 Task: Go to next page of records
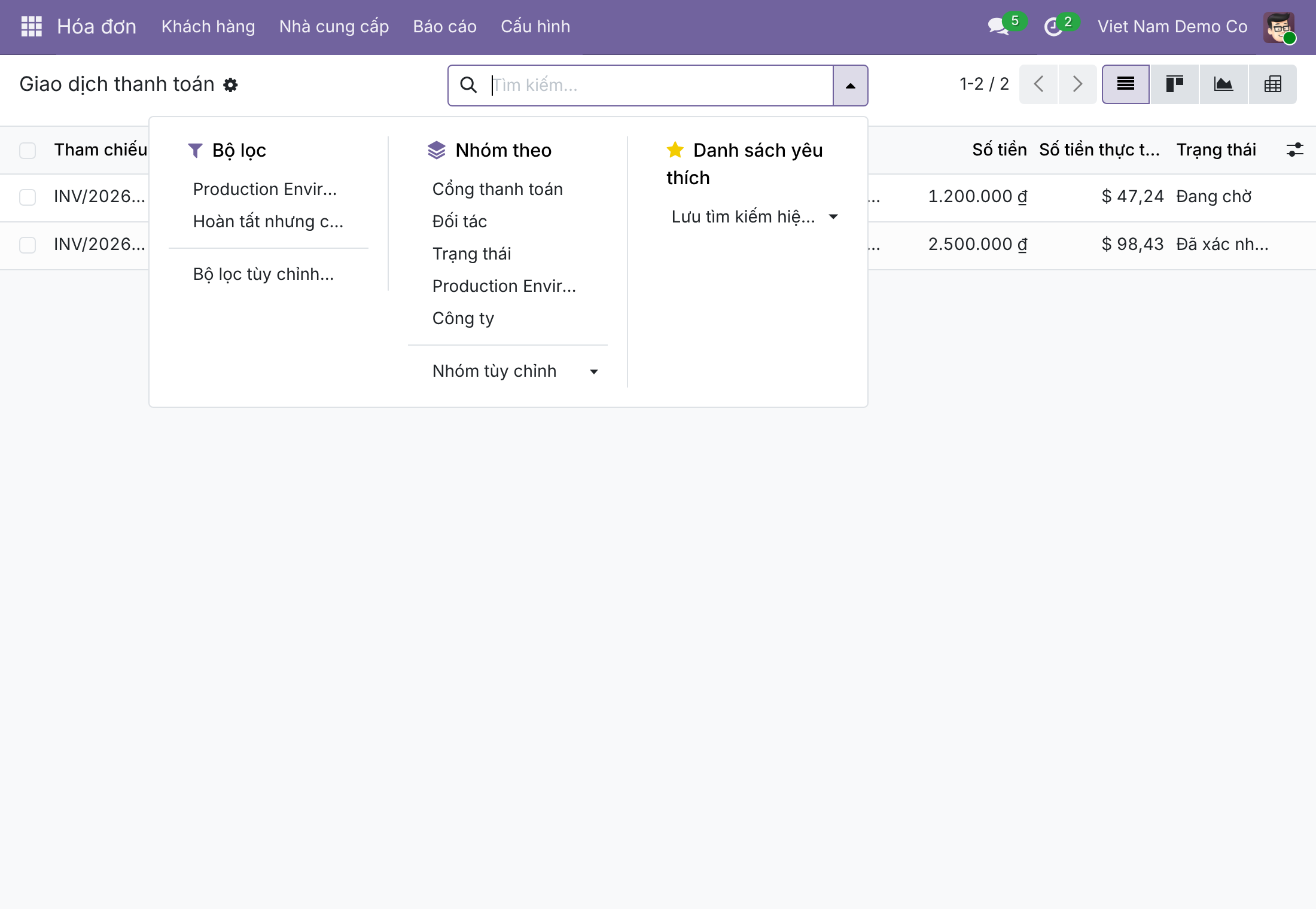coord(1077,84)
